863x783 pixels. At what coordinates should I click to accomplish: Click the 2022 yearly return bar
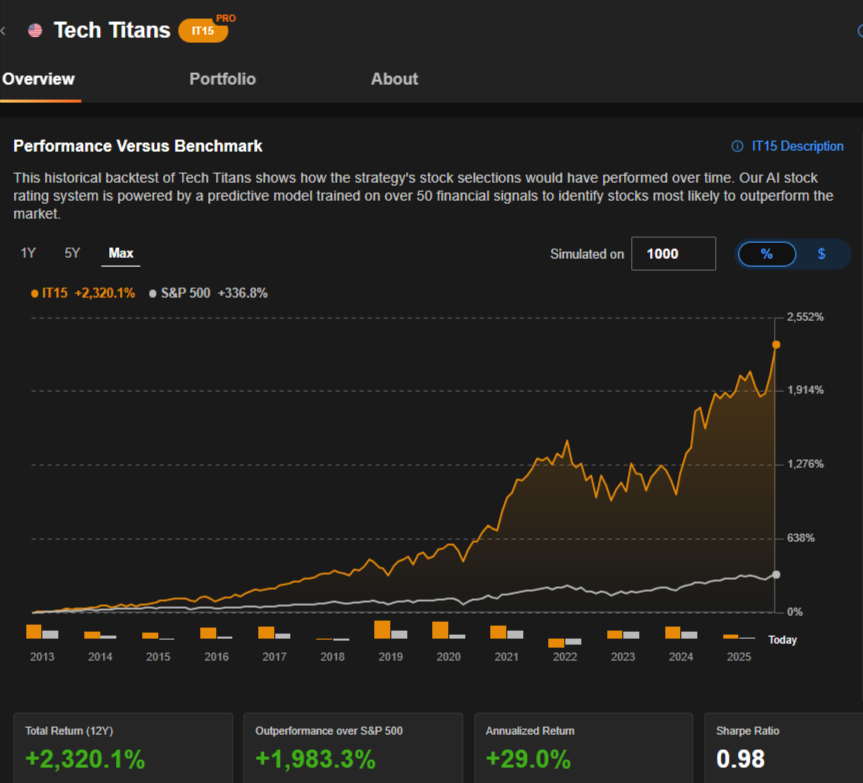556,642
